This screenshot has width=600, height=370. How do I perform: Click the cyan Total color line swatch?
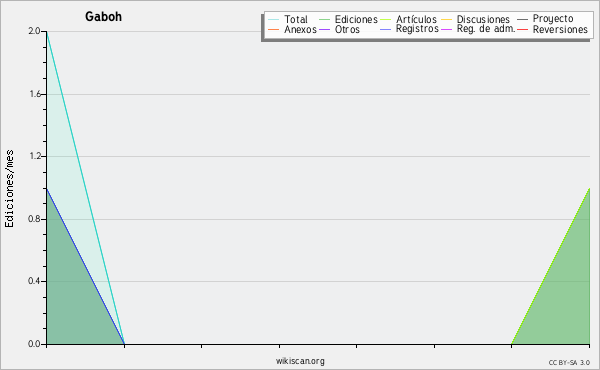coord(274,20)
